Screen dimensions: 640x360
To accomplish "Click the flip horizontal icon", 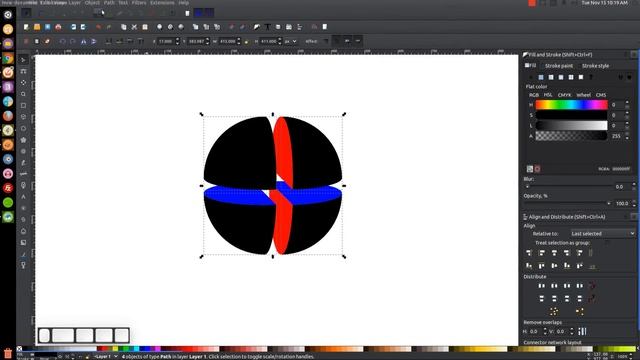I will pos(83,41).
